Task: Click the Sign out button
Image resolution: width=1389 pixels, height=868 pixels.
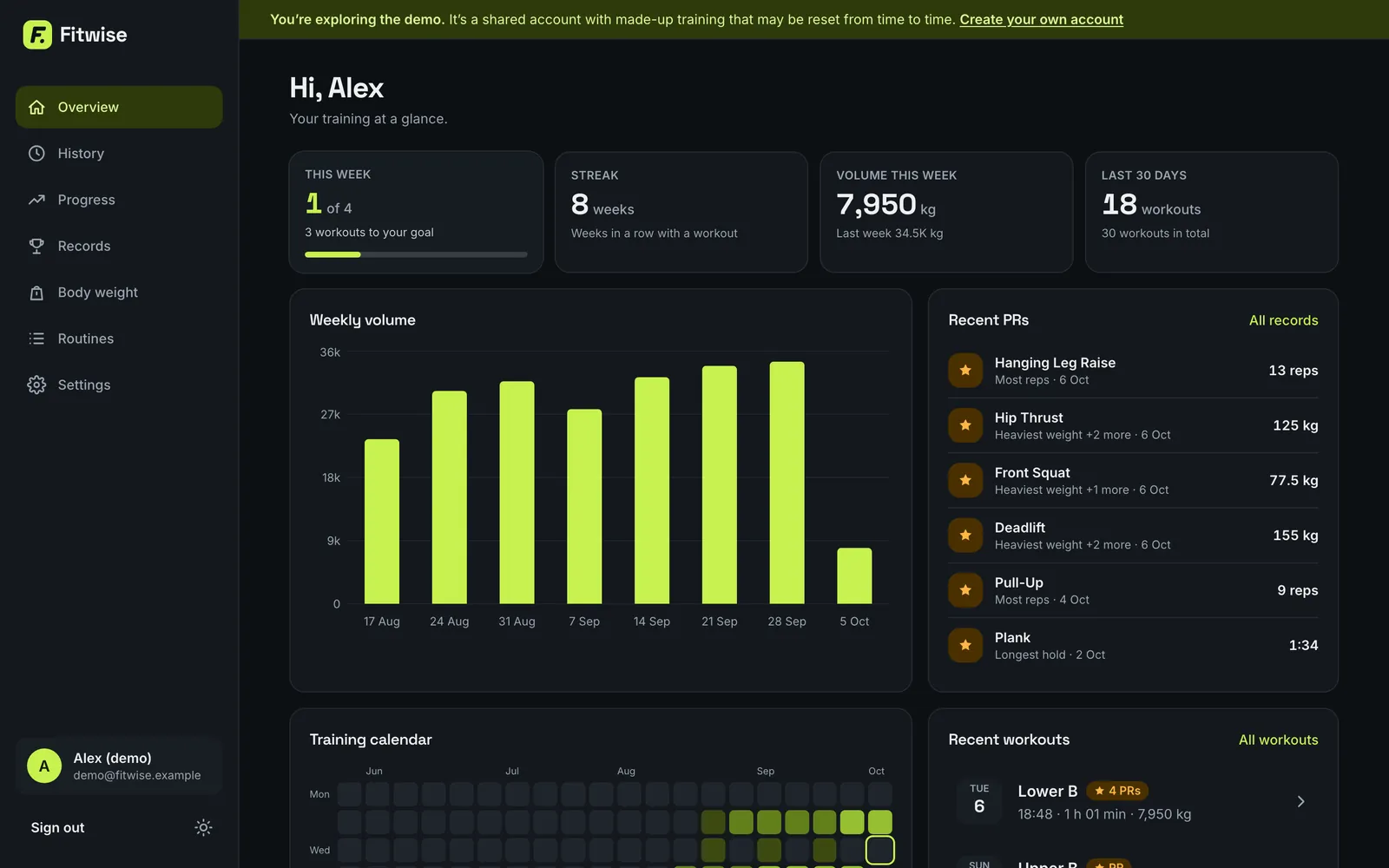Action: coord(57,827)
